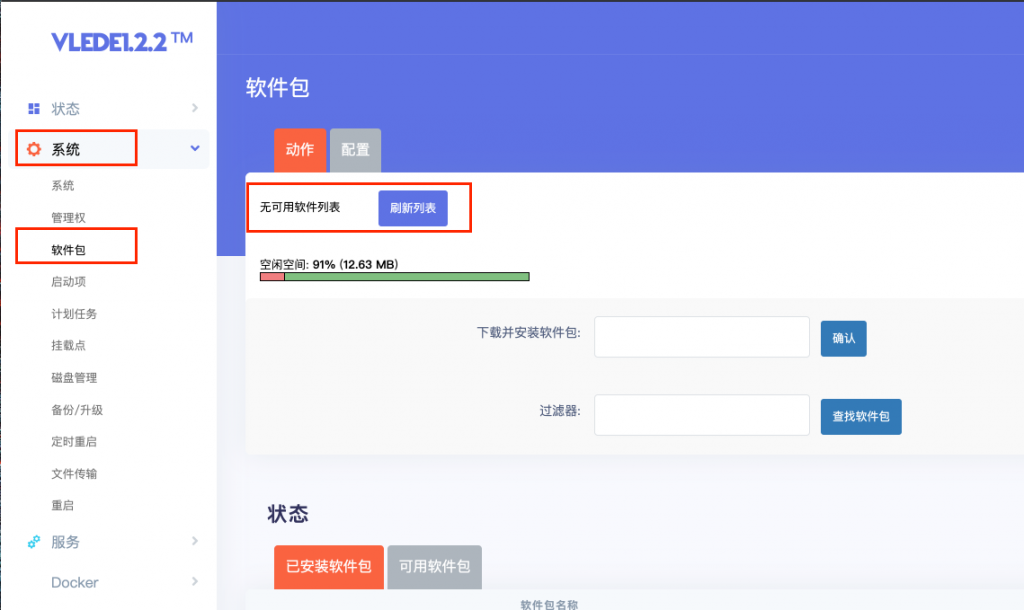Select the 已安装软件包 tab
Image resolution: width=1024 pixels, height=610 pixels.
pyautogui.click(x=328, y=567)
